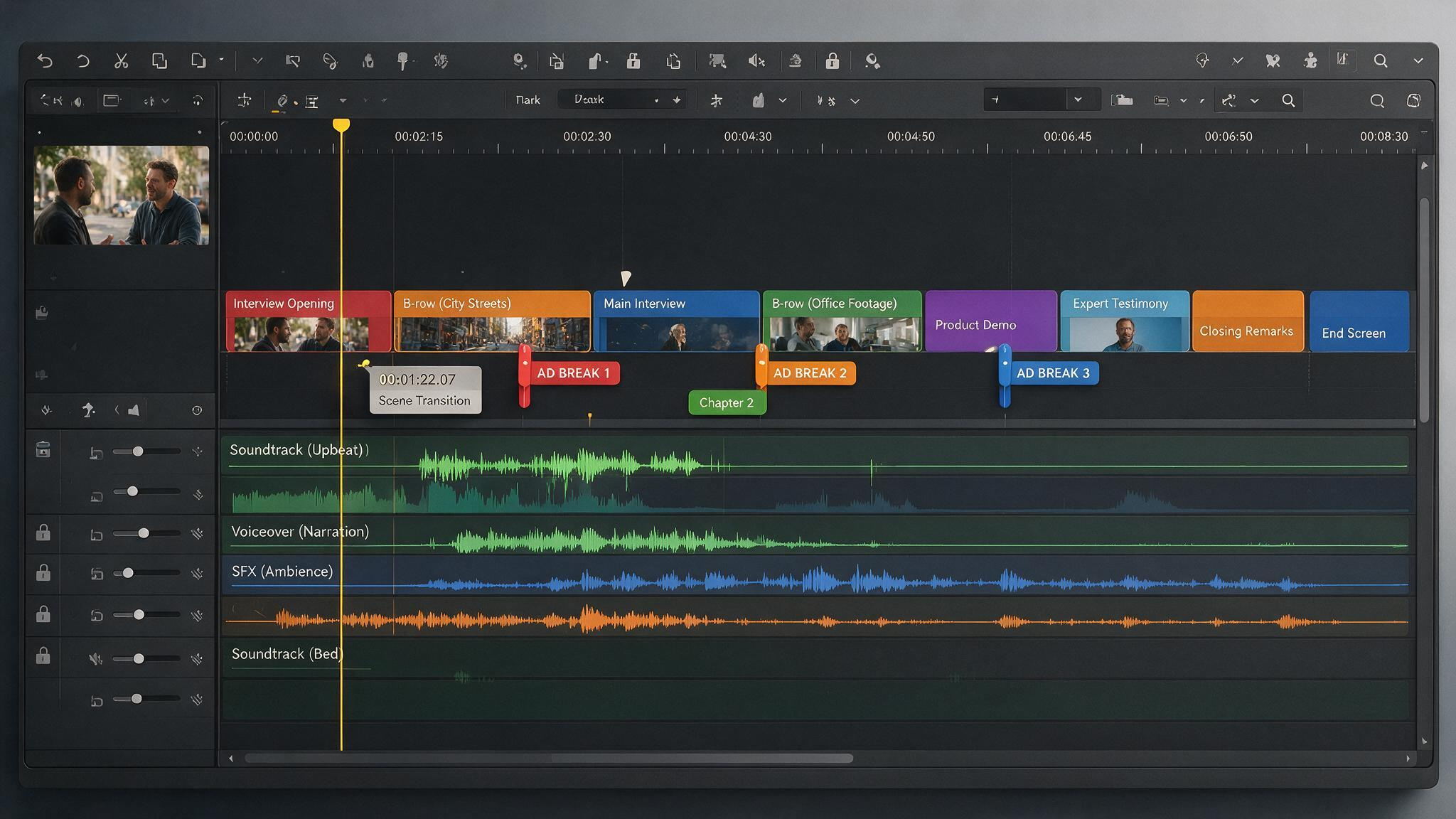Adjust the Soundtrack (Upbeat) volume slider
The height and width of the screenshot is (819, 1456).
tap(147, 451)
